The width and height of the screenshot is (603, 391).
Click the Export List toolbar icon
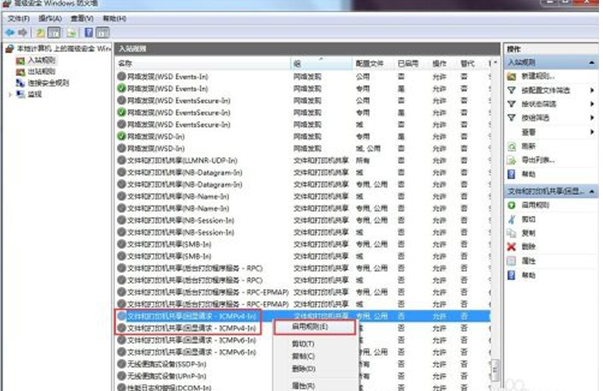coord(72,33)
